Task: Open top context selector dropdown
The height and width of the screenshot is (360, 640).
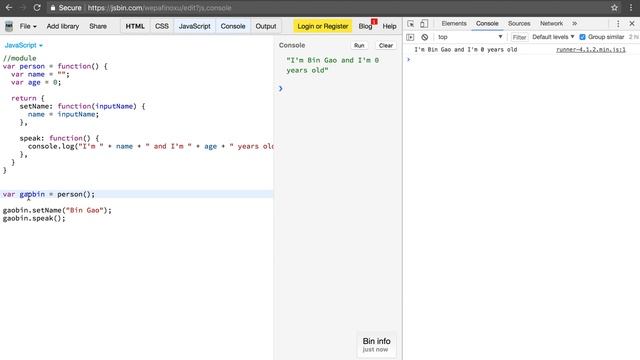Action: tap(469, 37)
